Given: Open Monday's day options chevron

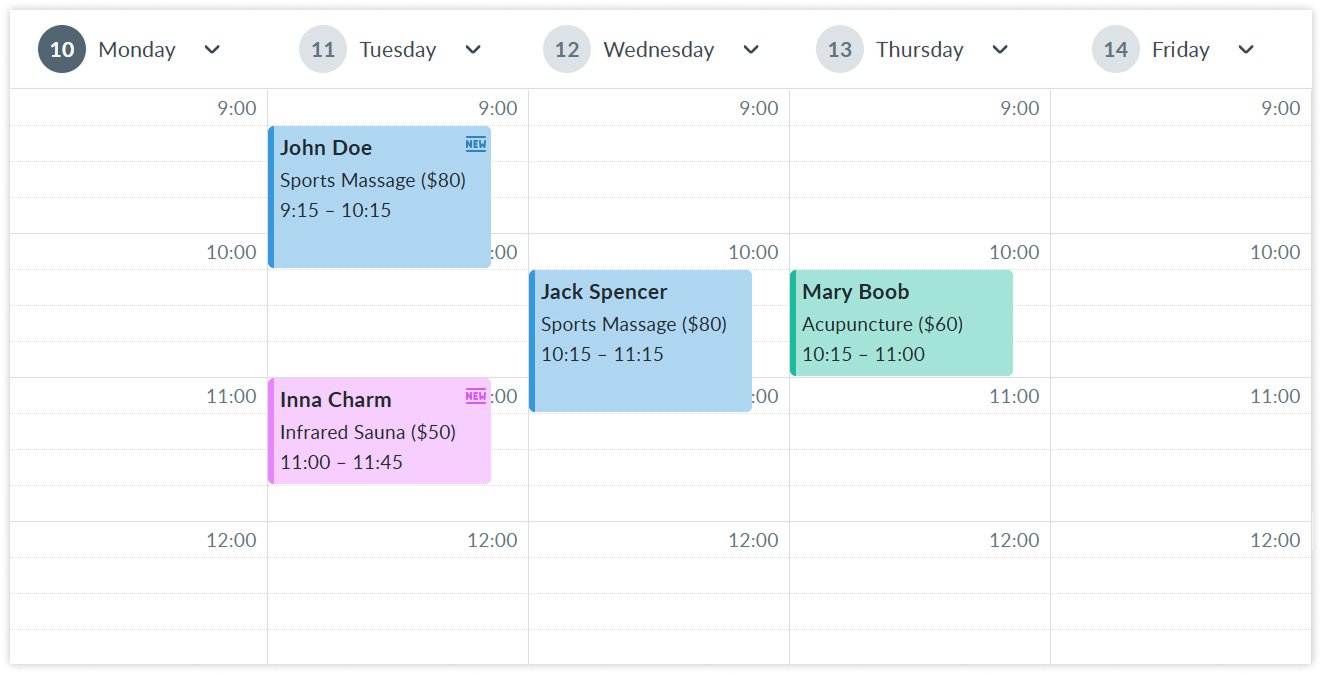Looking at the screenshot, I should point(212,48).
